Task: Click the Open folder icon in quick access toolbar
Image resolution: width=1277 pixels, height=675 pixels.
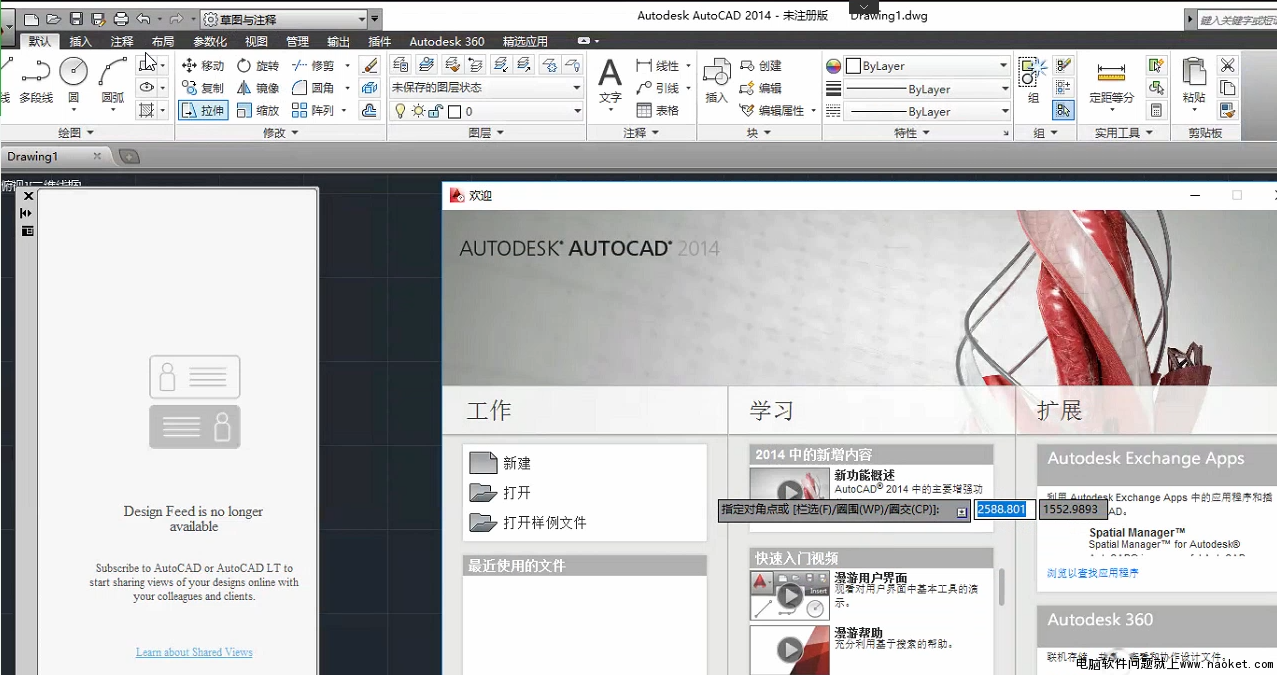Action: [54, 18]
